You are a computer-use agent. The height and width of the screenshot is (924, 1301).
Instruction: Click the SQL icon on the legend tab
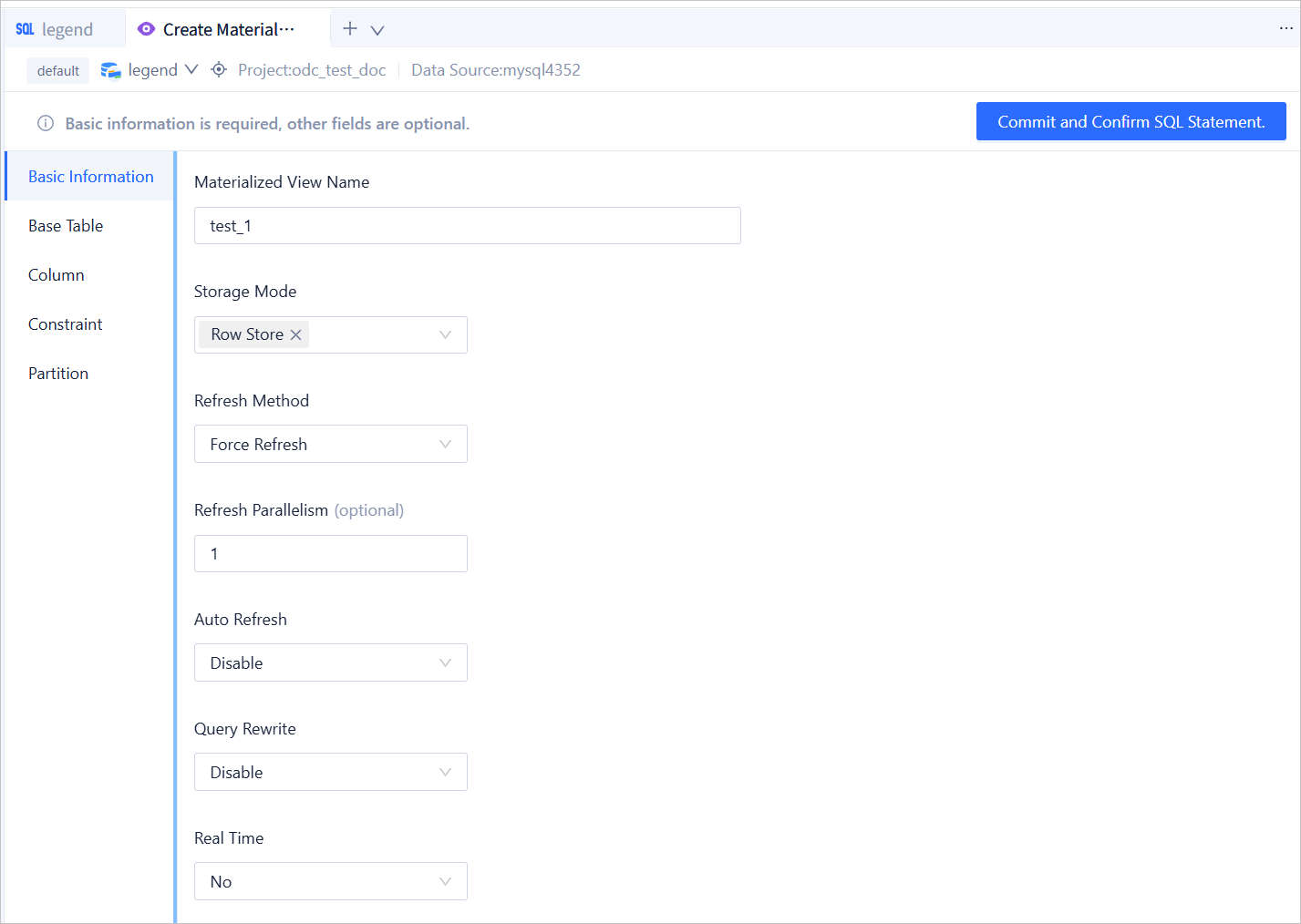[x=25, y=29]
